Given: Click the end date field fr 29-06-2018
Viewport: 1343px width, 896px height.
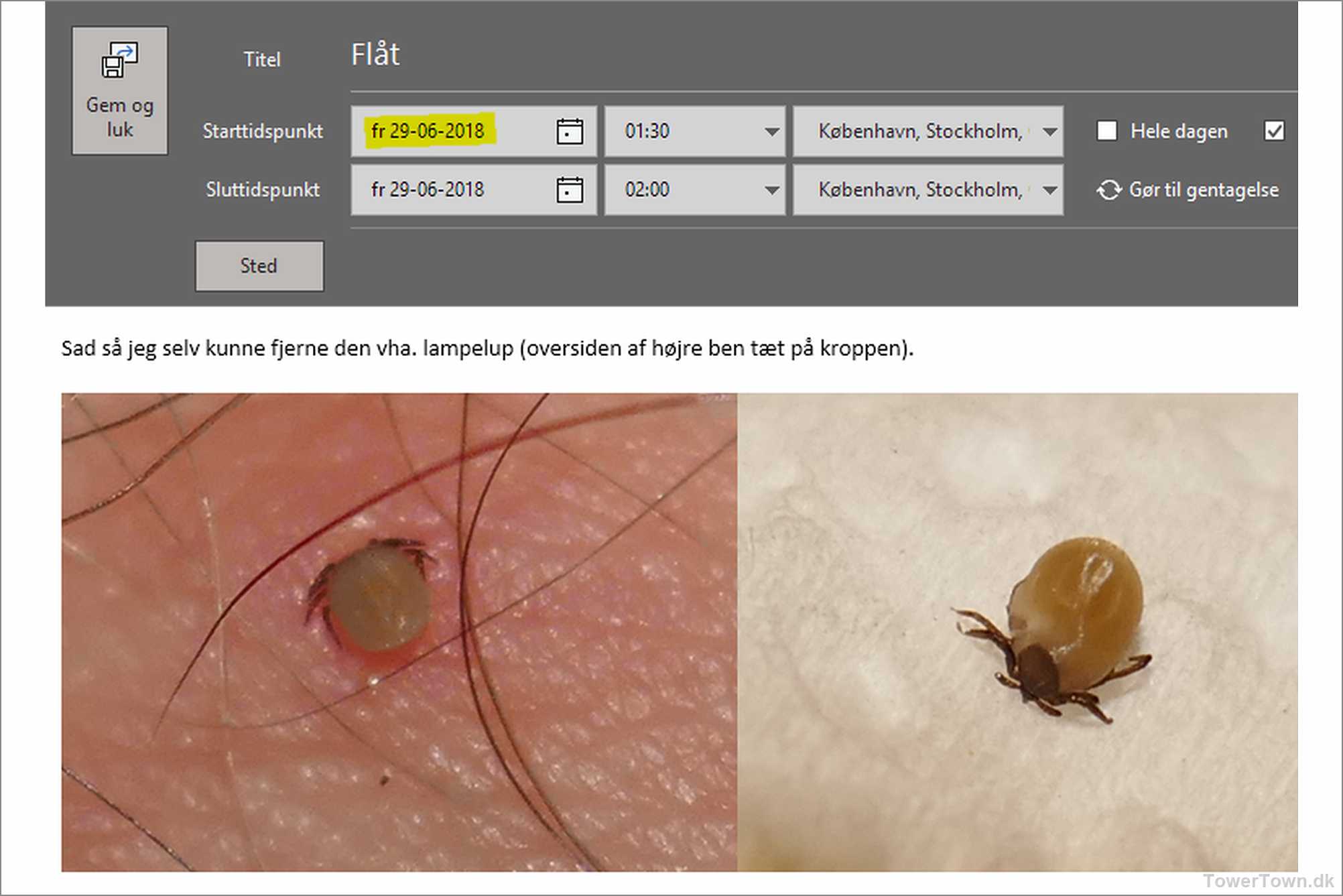Looking at the screenshot, I should click(x=428, y=190).
